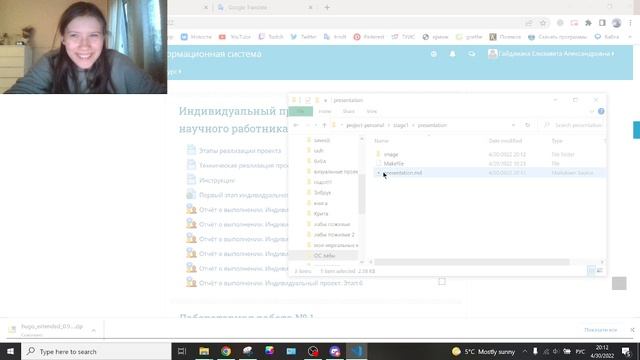Open download item options chevron

coord(93,330)
